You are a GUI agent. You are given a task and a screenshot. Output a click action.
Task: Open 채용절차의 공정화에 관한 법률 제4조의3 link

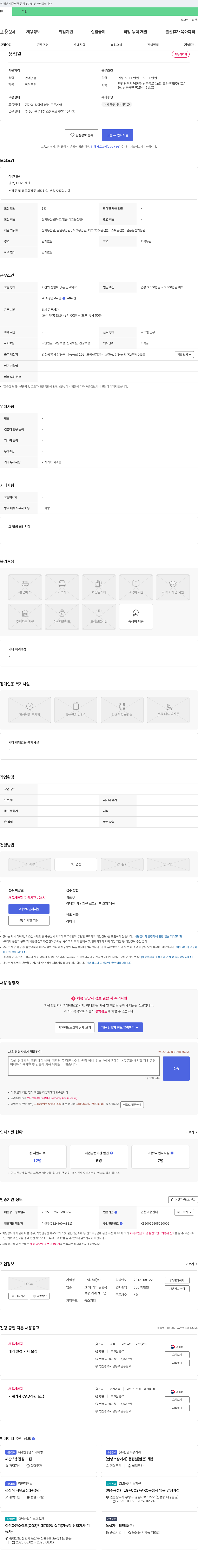[x=157, y=936]
